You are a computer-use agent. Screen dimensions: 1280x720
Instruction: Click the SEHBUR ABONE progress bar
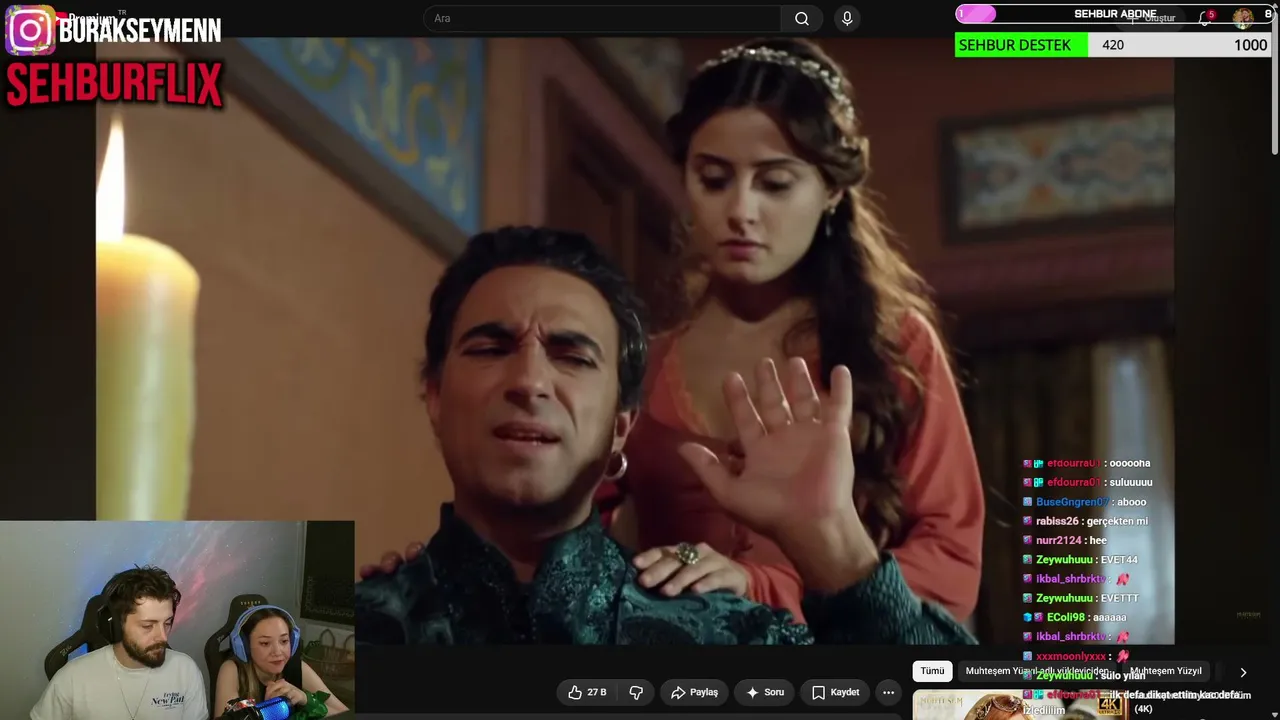(1114, 14)
